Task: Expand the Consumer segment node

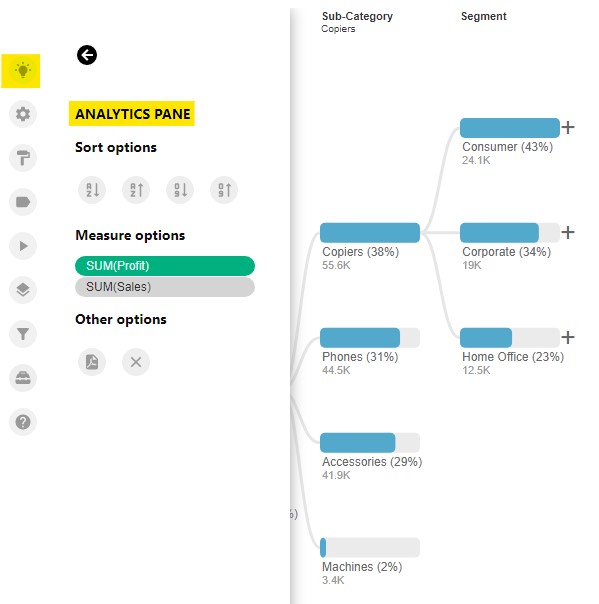Action: tap(568, 127)
